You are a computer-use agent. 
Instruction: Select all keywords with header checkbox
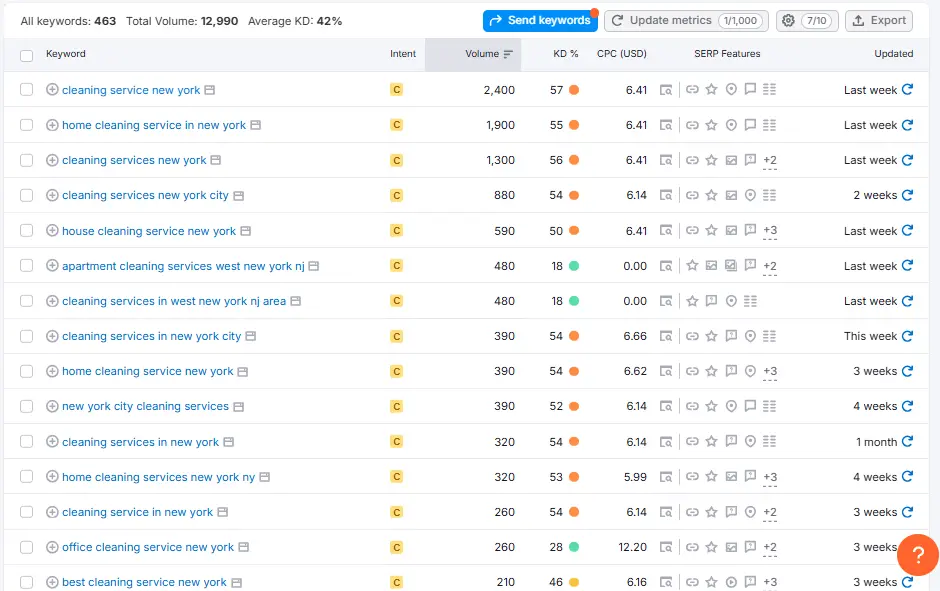tap(27, 54)
